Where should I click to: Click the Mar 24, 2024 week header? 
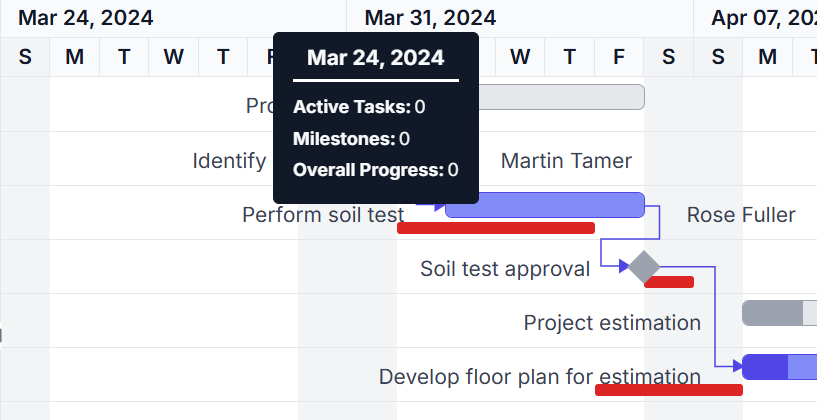[86, 18]
